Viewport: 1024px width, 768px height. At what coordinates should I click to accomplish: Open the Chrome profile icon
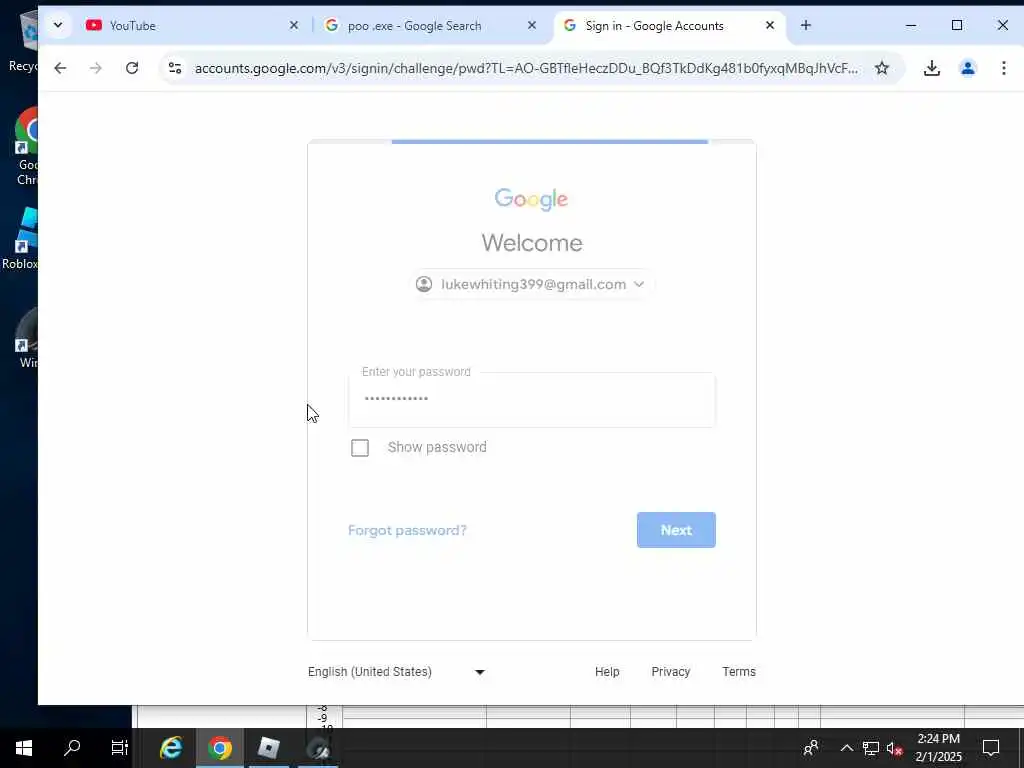[x=968, y=68]
